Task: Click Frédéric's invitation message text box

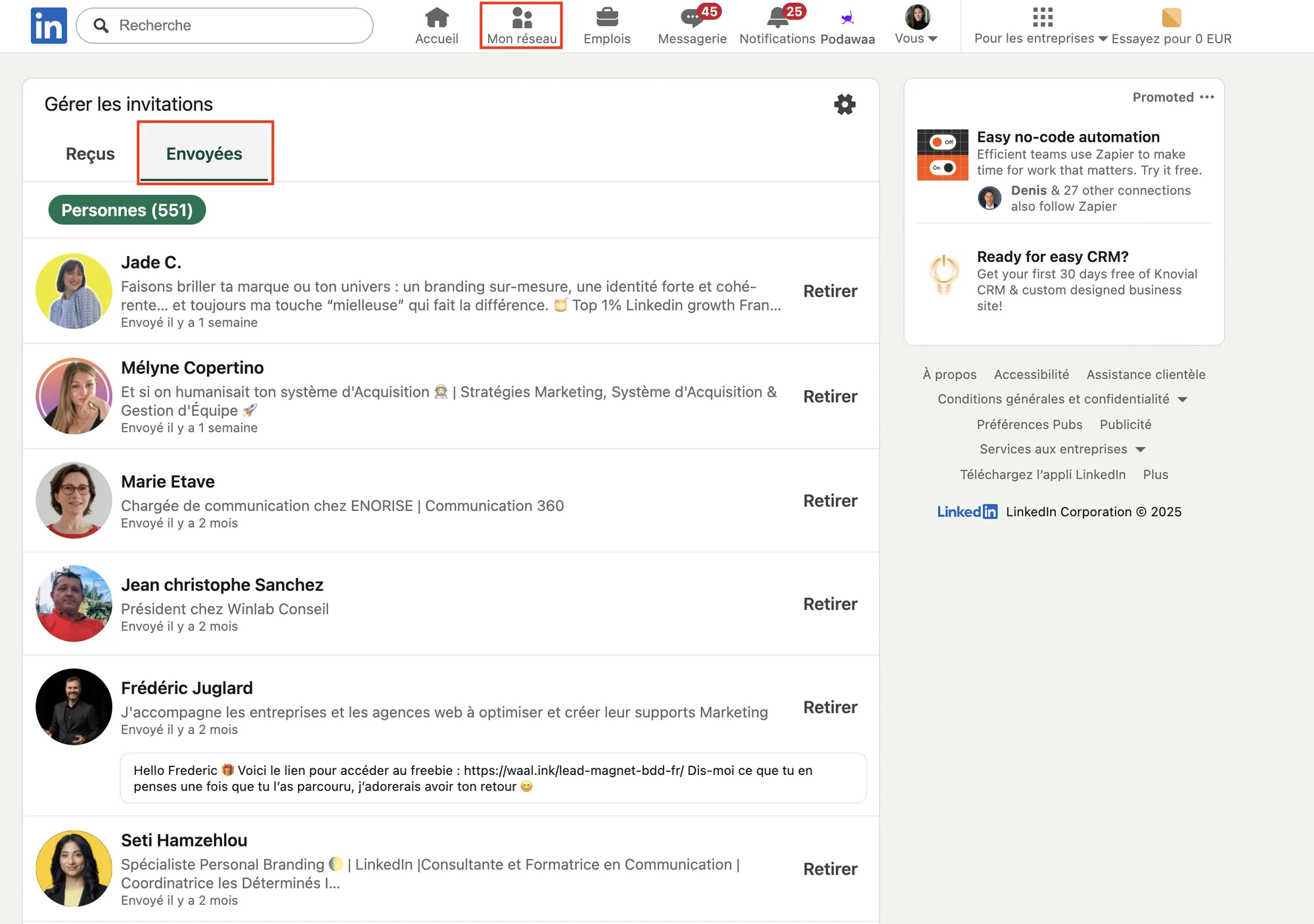Action: pos(493,778)
